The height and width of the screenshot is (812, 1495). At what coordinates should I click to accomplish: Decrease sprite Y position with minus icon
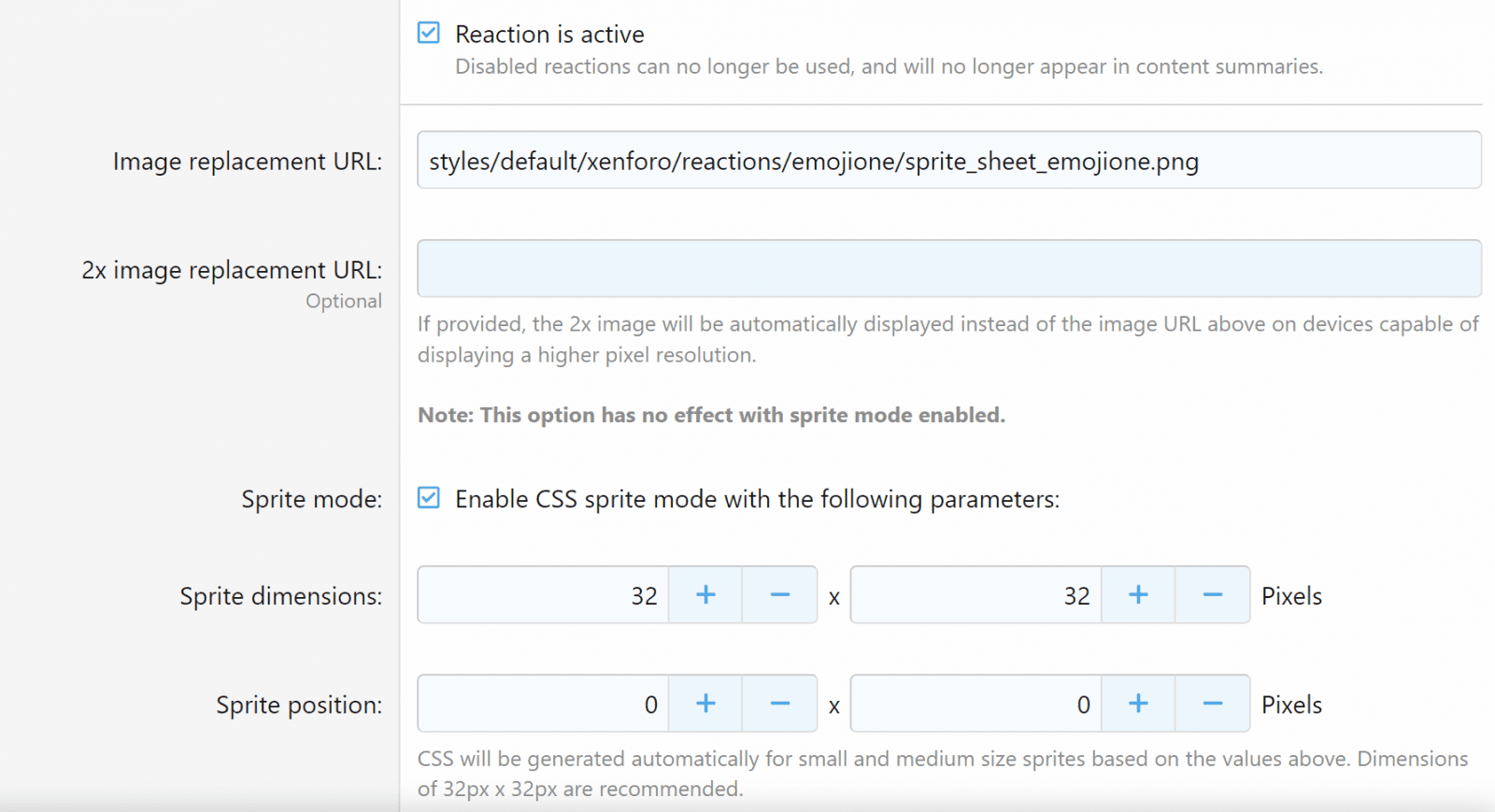coord(1213,704)
